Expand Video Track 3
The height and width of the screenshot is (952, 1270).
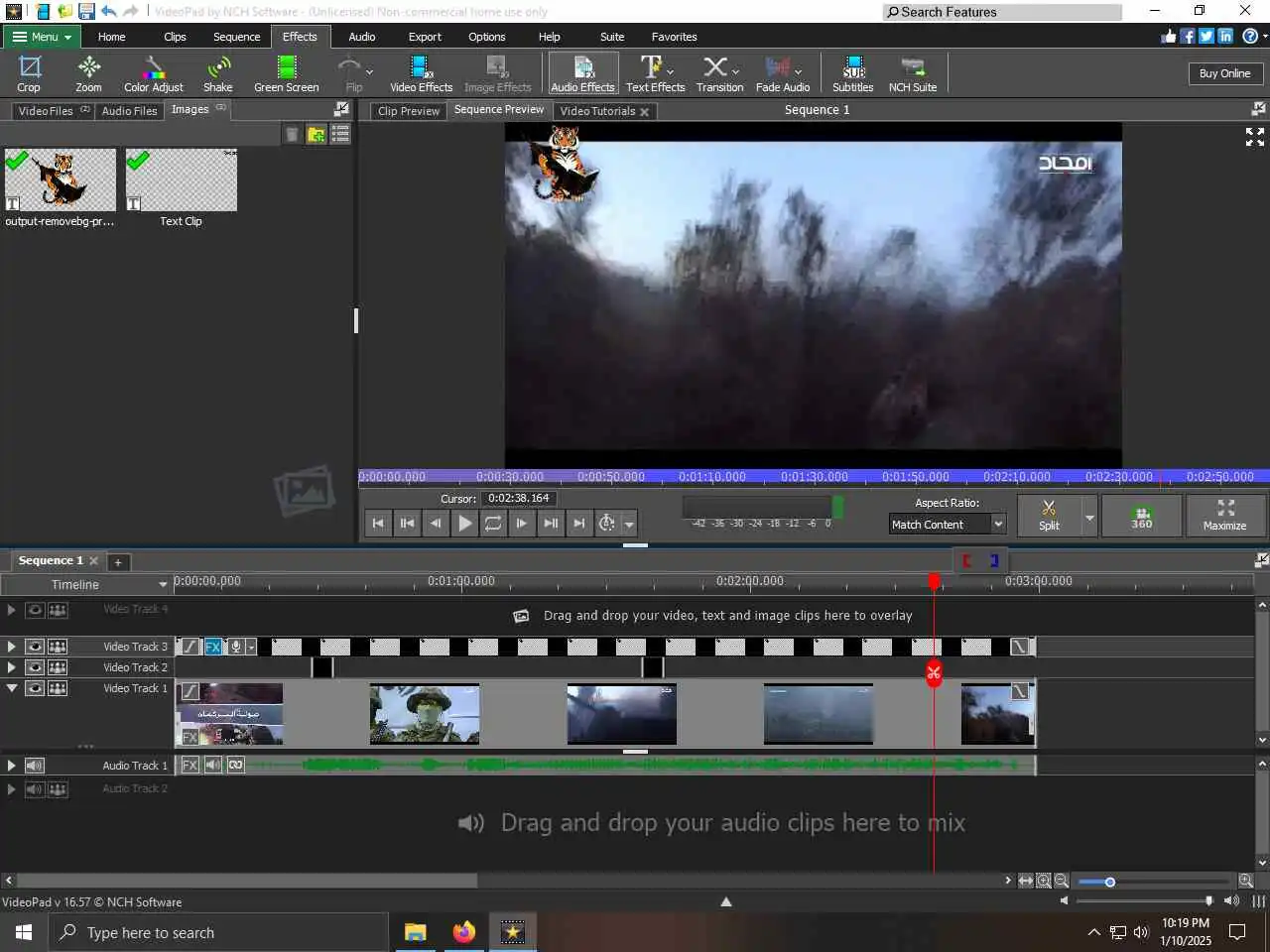coord(12,647)
